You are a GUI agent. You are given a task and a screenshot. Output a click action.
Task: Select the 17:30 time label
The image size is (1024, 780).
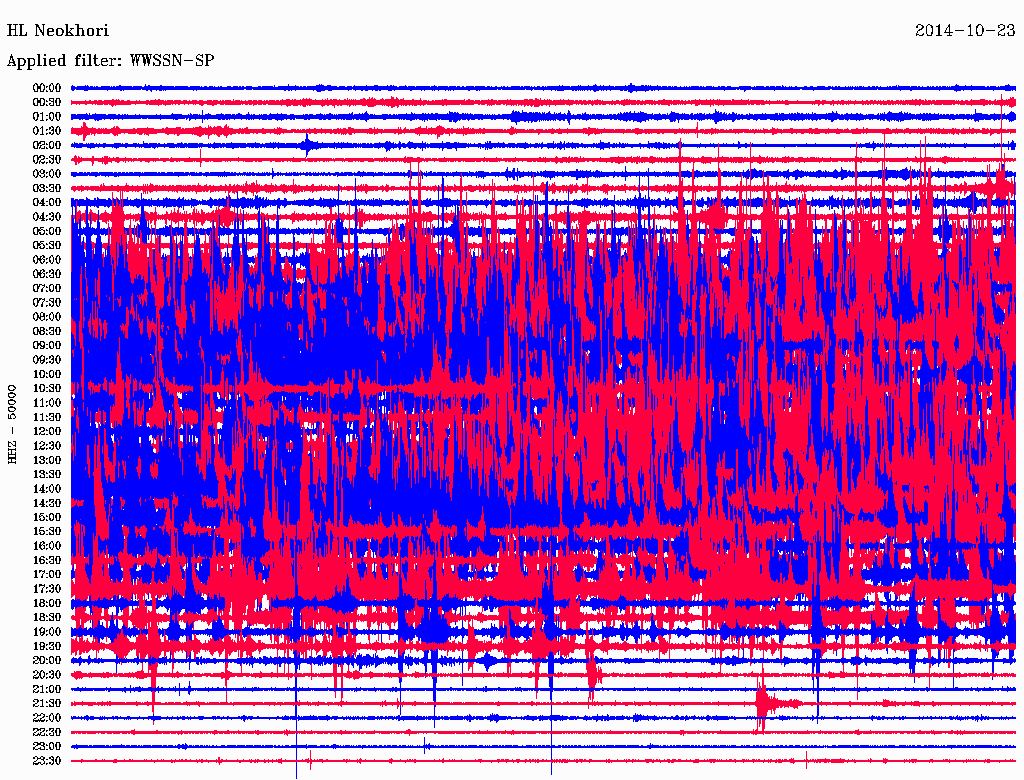click(x=46, y=589)
